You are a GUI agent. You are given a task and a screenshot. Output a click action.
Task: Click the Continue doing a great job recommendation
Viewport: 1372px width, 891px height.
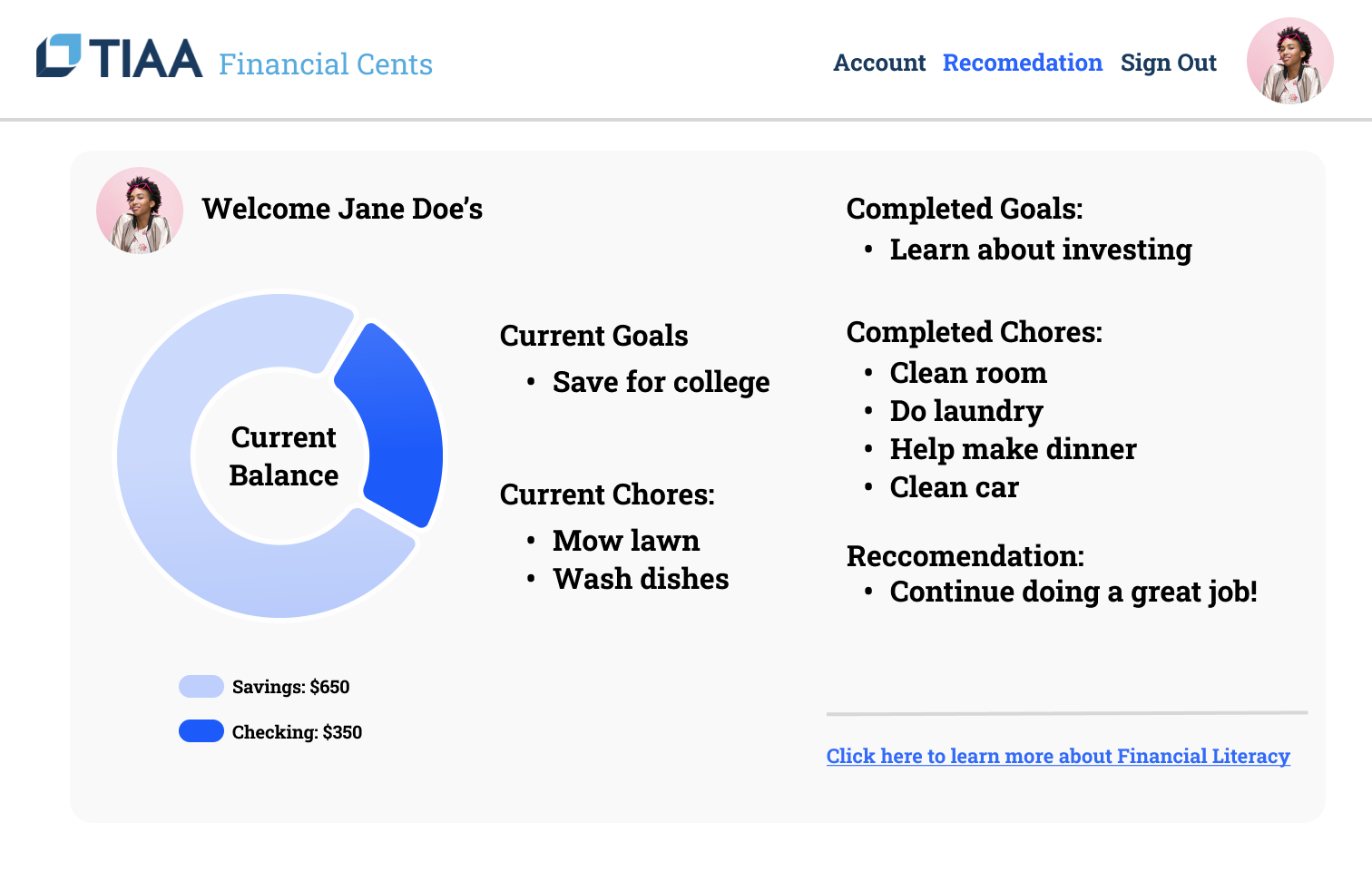(x=1073, y=592)
